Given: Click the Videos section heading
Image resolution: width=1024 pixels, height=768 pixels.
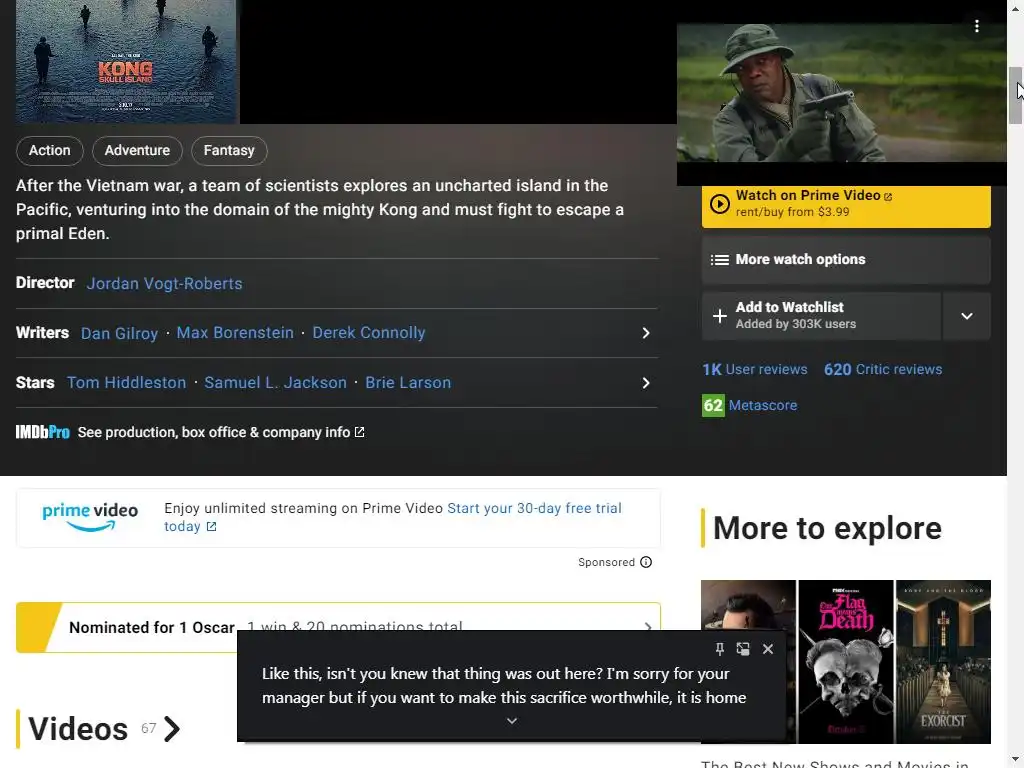Looking at the screenshot, I should point(78,729).
